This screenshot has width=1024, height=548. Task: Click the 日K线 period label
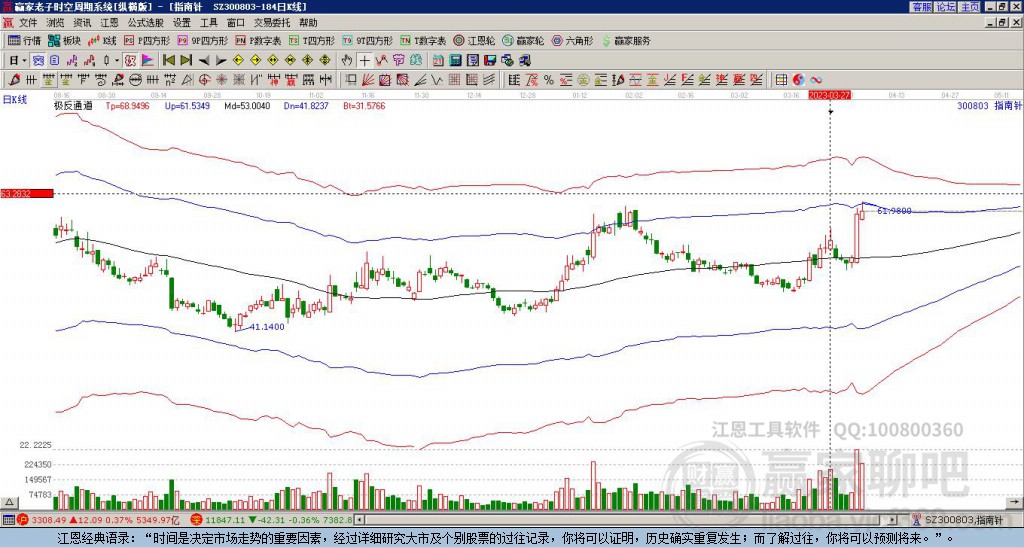click(x=14, y=99)
